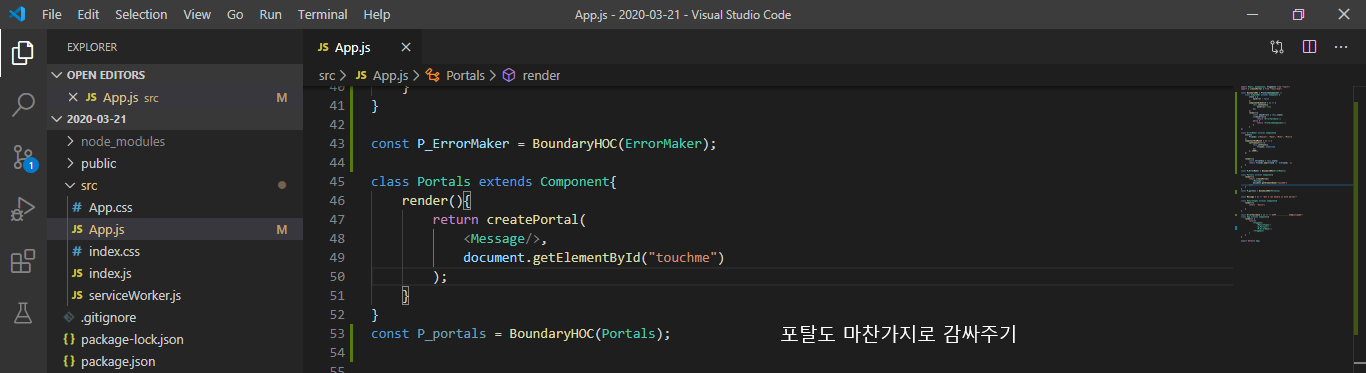Click the Compare Changes icon in editor toolbar
The image size is (1366, 373).
(1277, 47)
